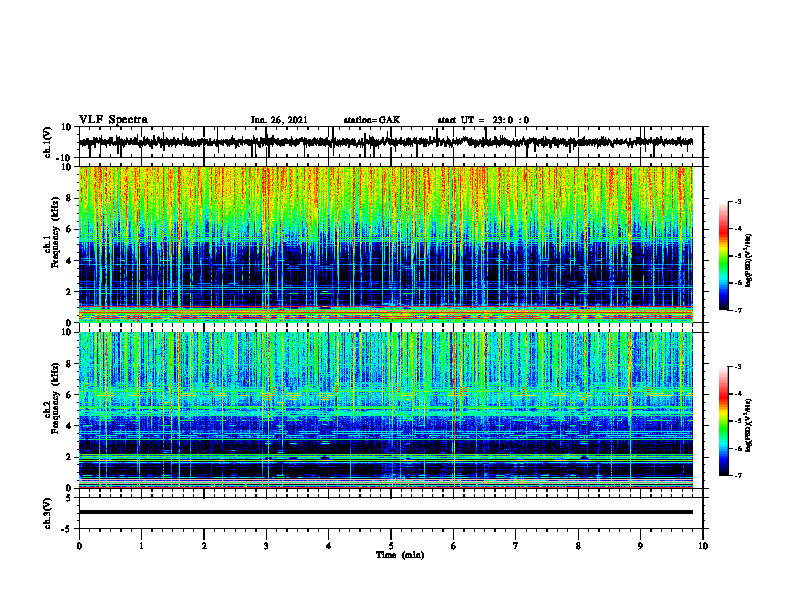The width and height of the screenshot is (792, 612).
Task: Click the "-7" label on ch.1 colorbar
Action: pos(738,310)
